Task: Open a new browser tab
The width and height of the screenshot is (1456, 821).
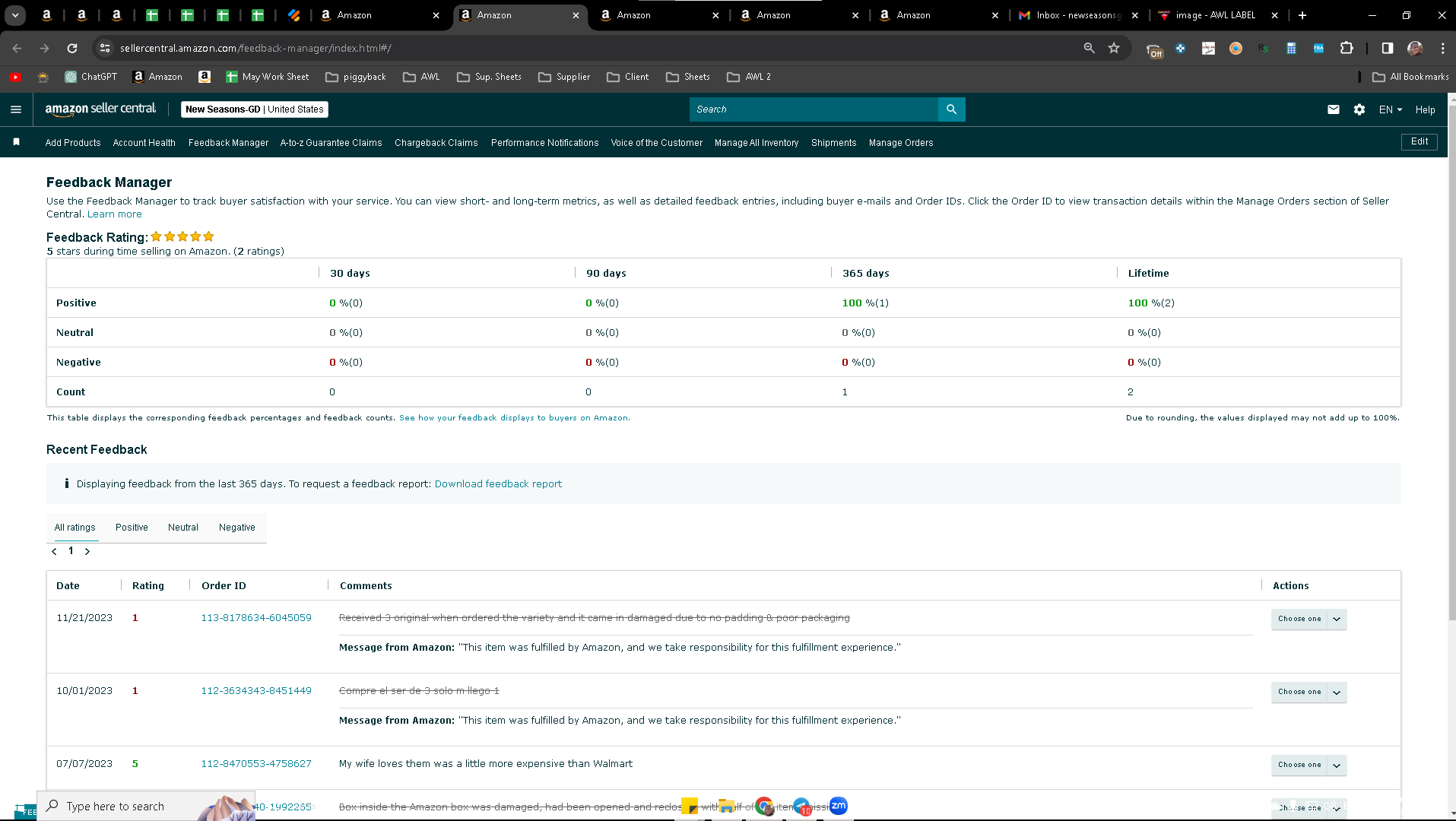Action: point(1302,15)
